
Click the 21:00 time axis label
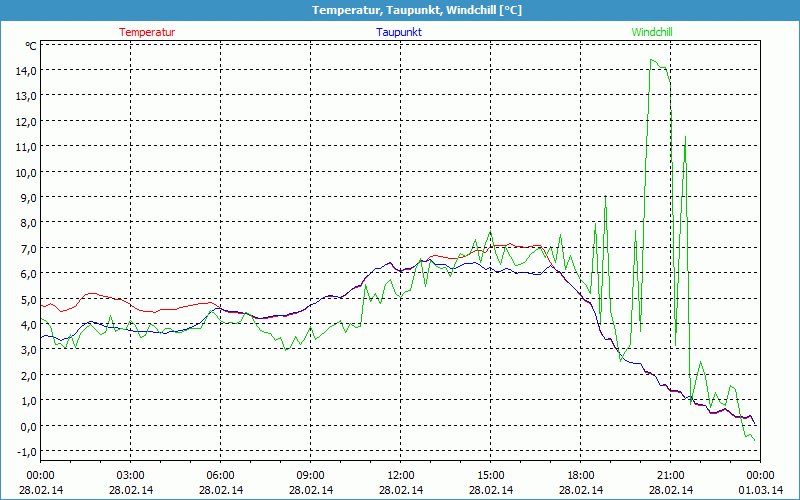pyautogui.click(x=670, y=475)
